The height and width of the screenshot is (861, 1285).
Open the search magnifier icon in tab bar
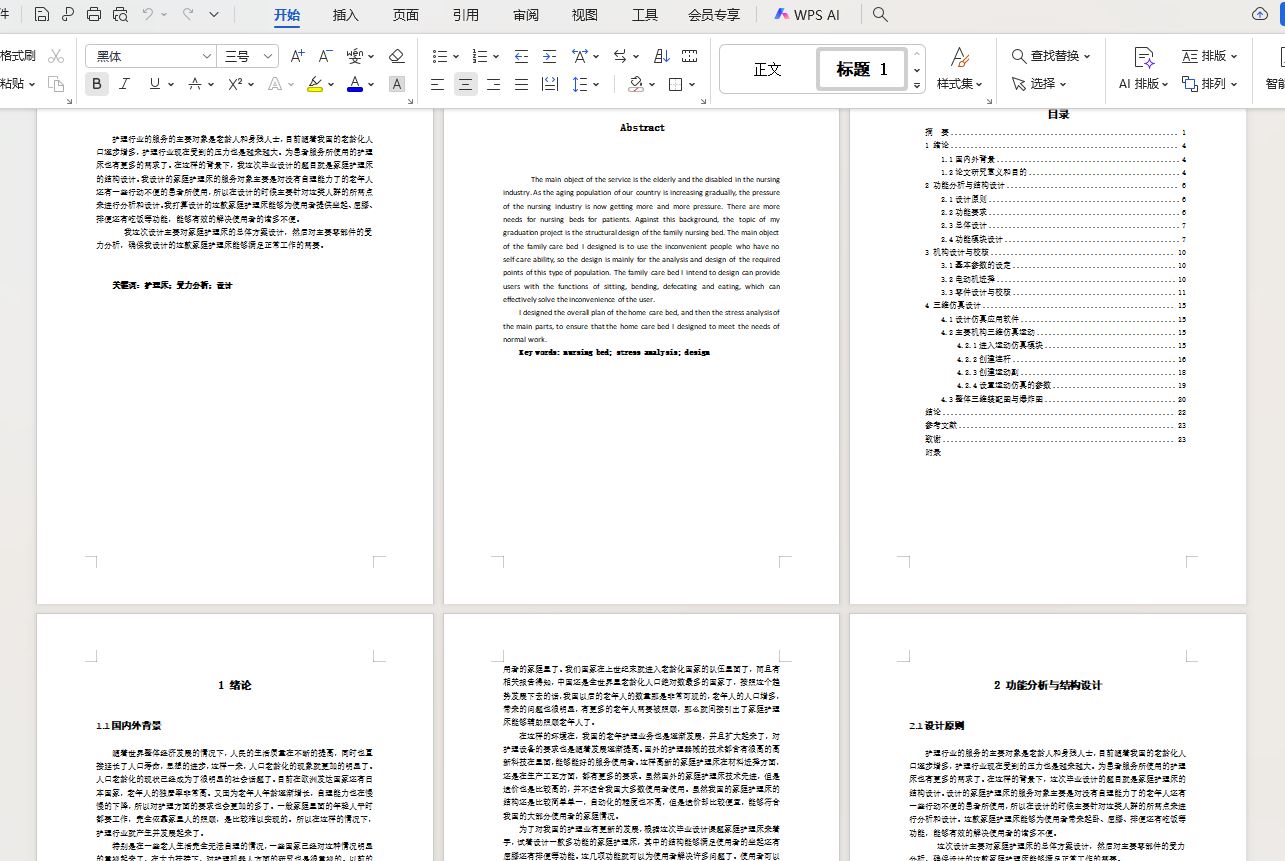coord(880,14)
